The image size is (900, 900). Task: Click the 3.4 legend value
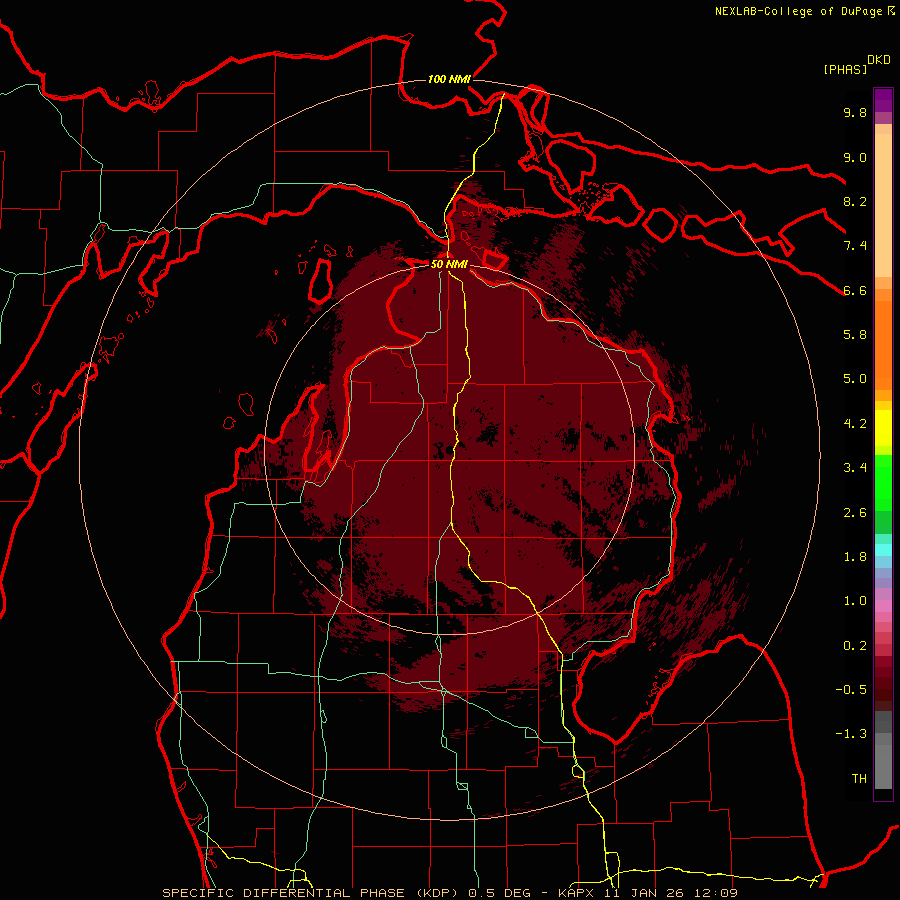pos(855,468)
